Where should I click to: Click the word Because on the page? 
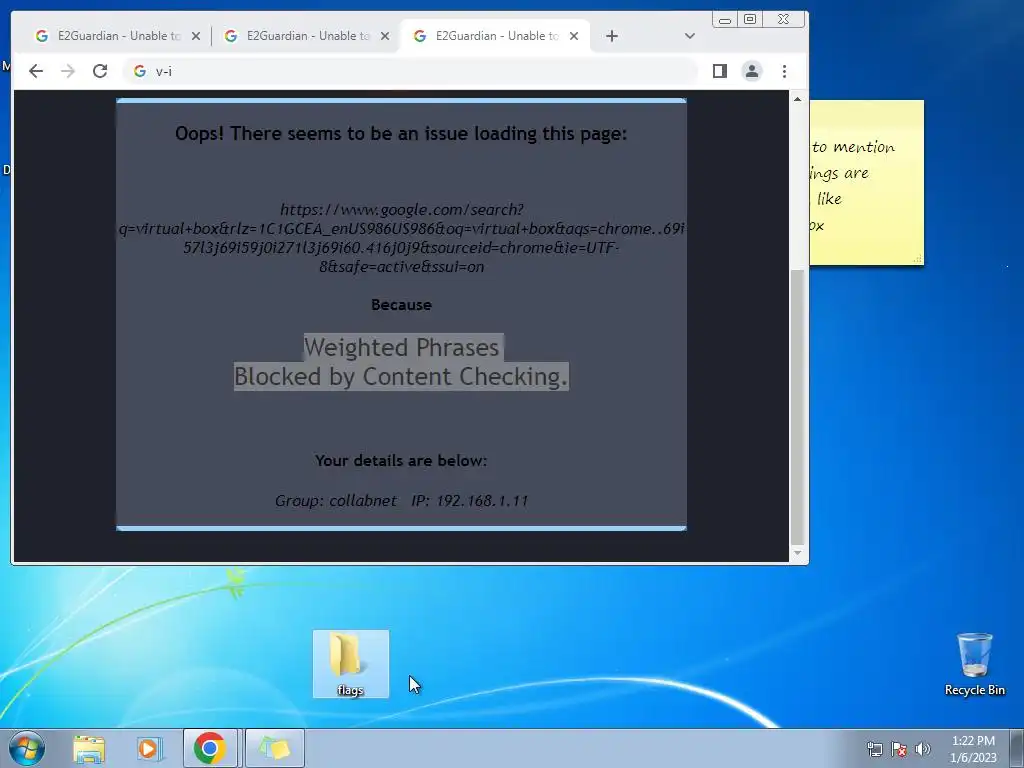(401, 305)
